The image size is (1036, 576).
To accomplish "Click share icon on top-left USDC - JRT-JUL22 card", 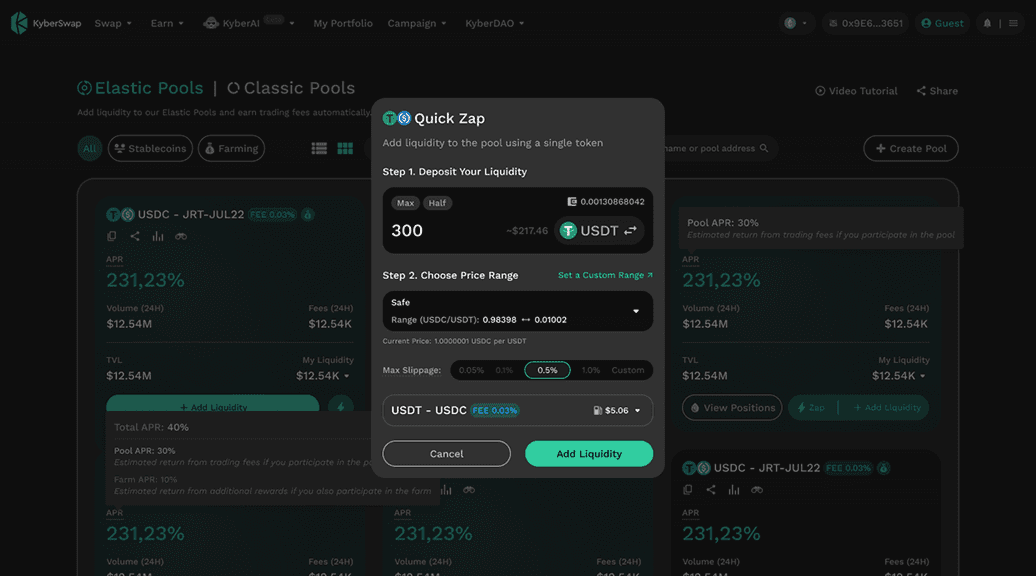I will point(135,236).
